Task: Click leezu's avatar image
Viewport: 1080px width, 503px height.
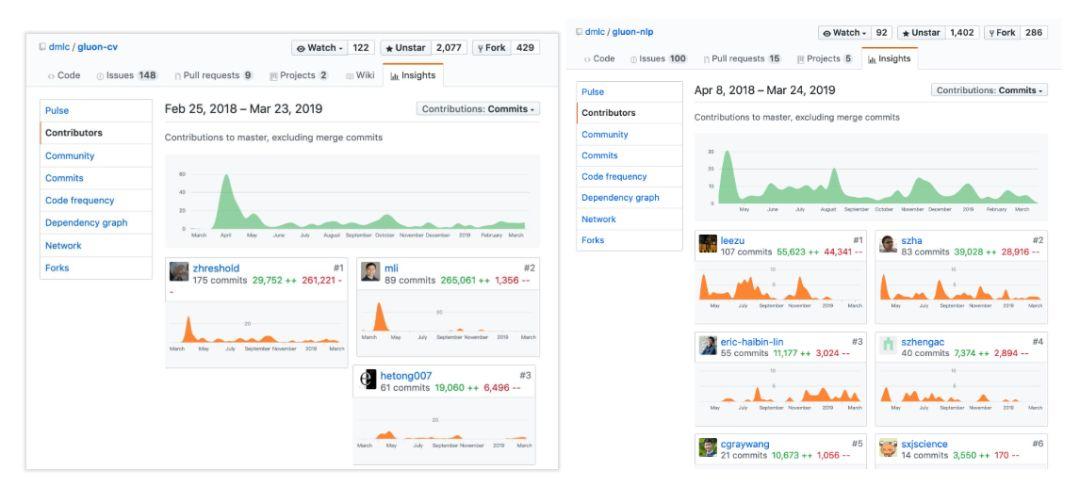Action: click(708, 244)
